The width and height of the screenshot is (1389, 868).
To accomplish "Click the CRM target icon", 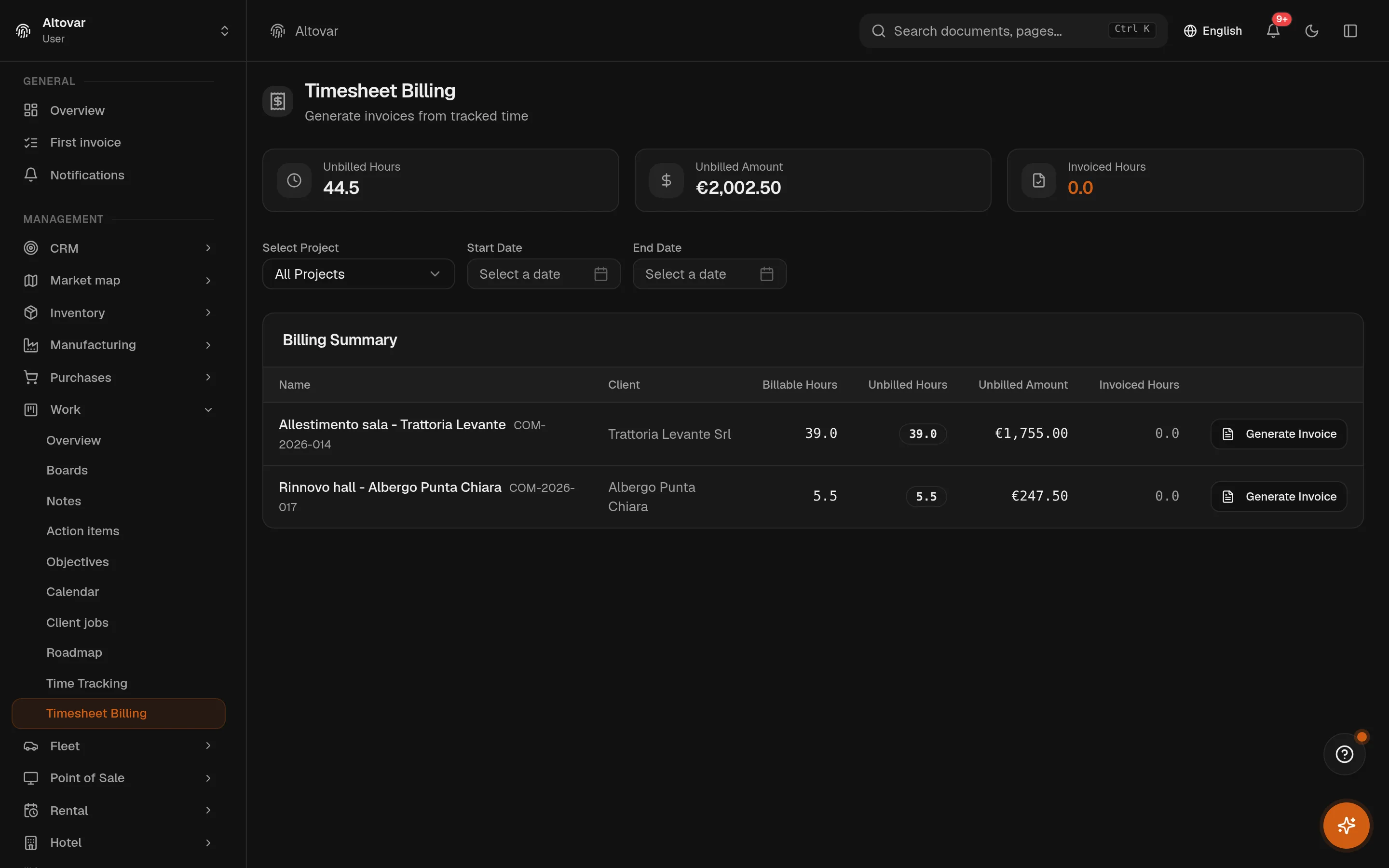I will (31, 248).
